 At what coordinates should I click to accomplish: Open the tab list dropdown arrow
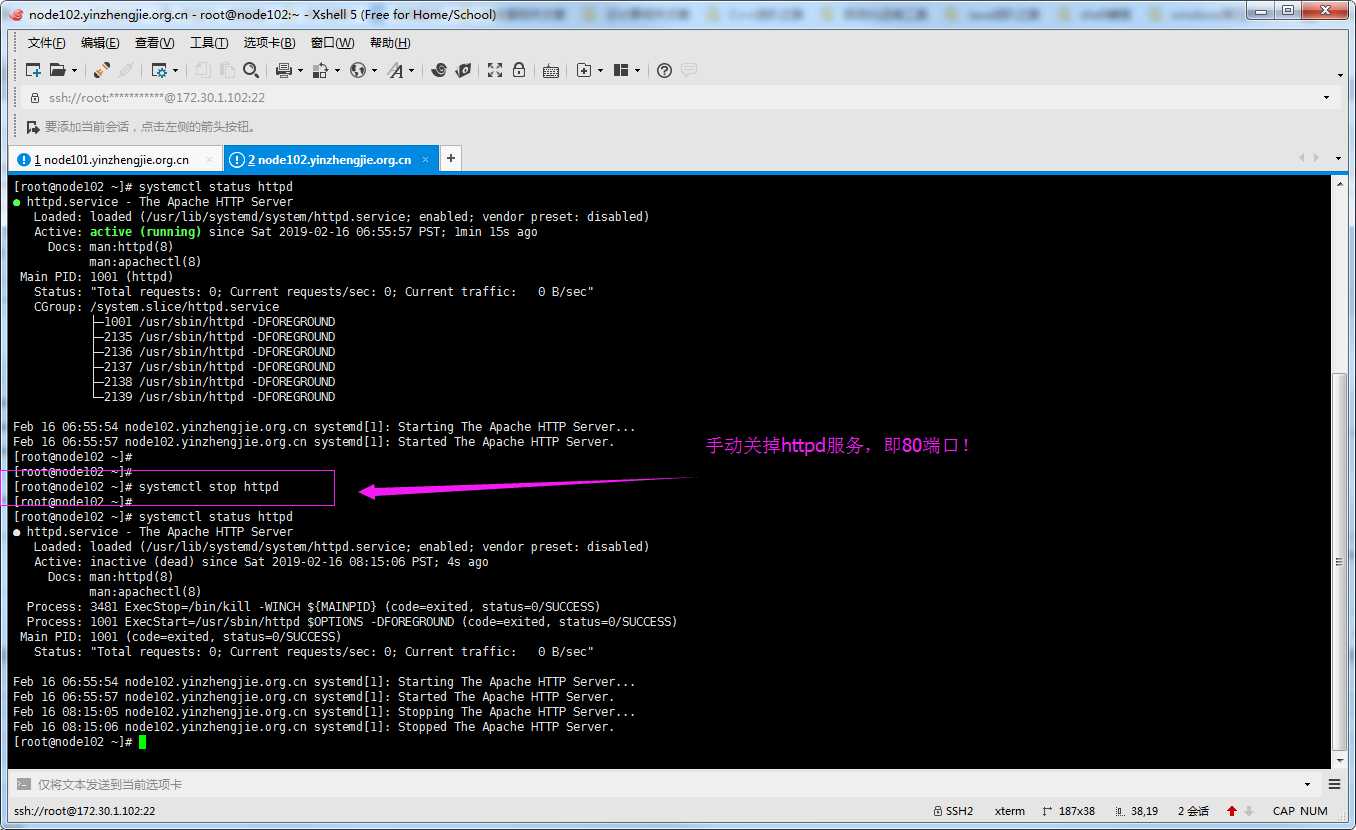[x=1339, y=158]
